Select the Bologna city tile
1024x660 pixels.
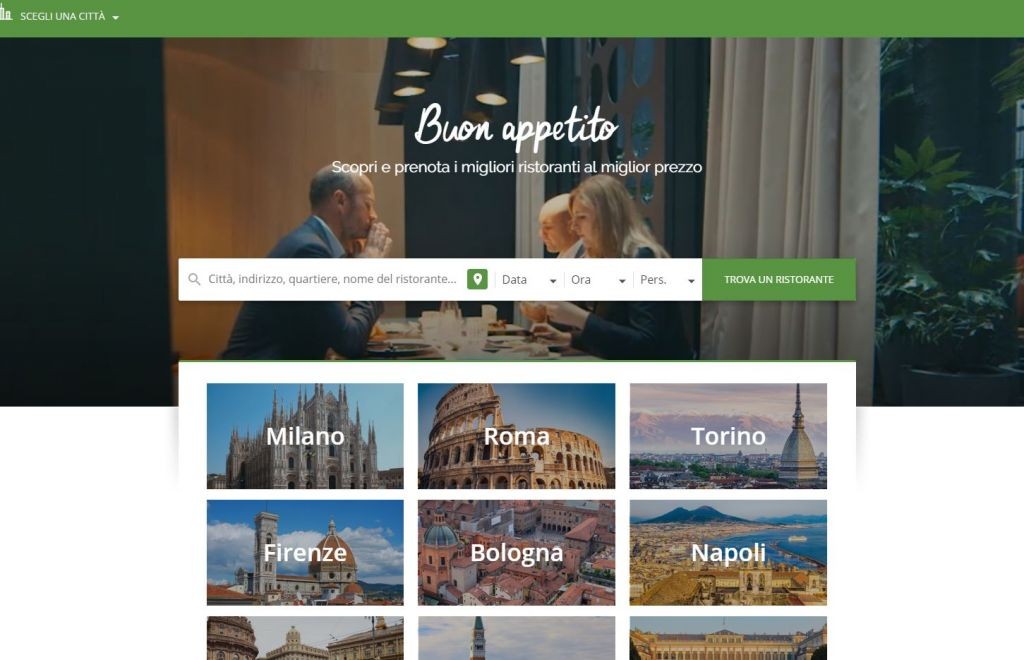point(517,552)
